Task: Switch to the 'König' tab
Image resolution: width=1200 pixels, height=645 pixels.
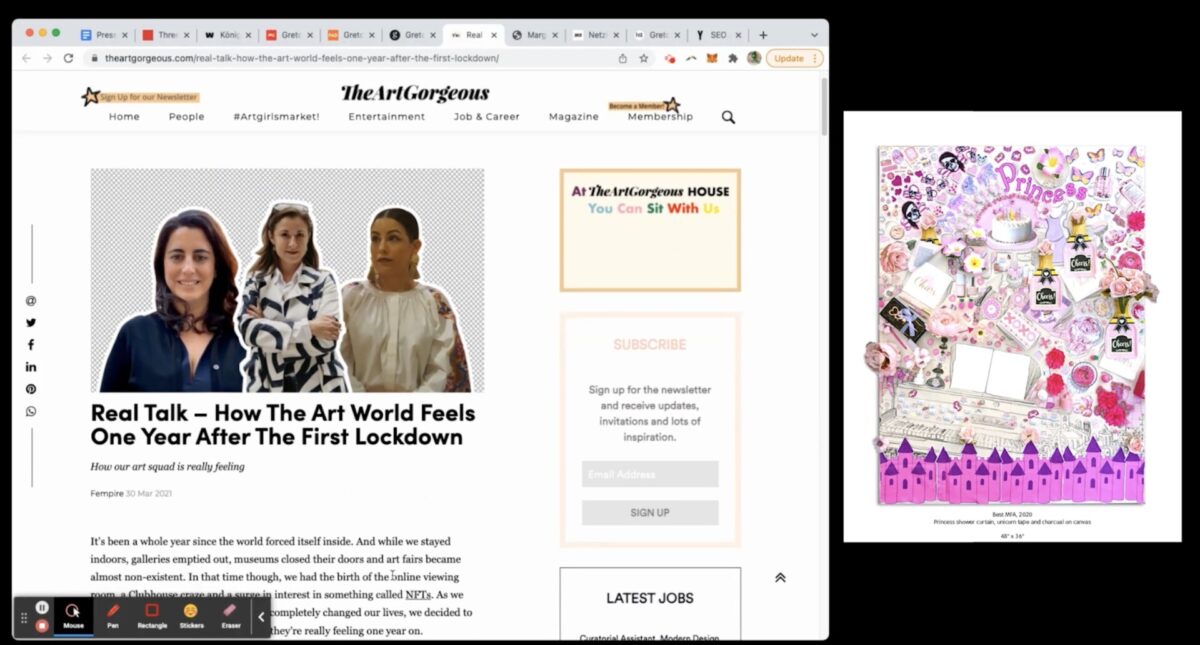Action: 227,35
